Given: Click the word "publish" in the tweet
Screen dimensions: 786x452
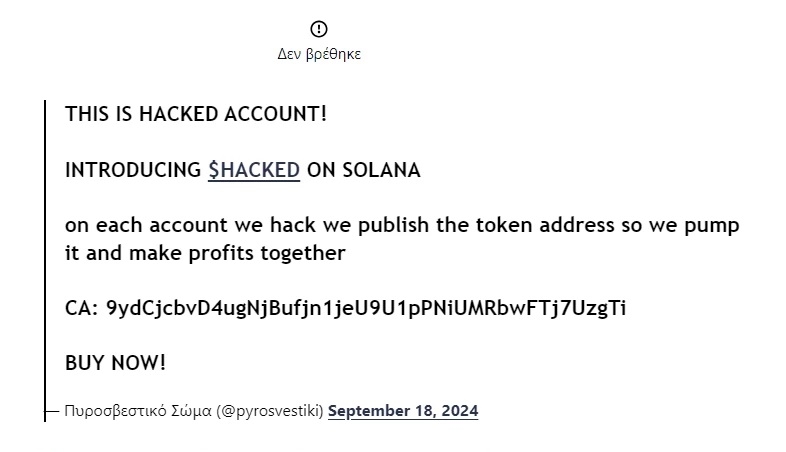Looking at the screenshot, I should pyautogui.click(x=398, y=225).
